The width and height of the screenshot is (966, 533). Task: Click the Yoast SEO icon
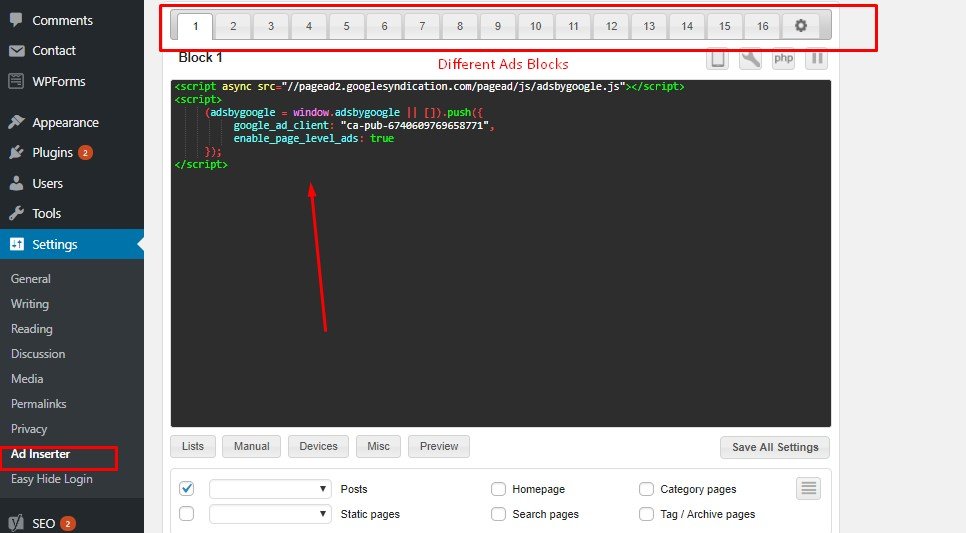click(x=16, y=523)
